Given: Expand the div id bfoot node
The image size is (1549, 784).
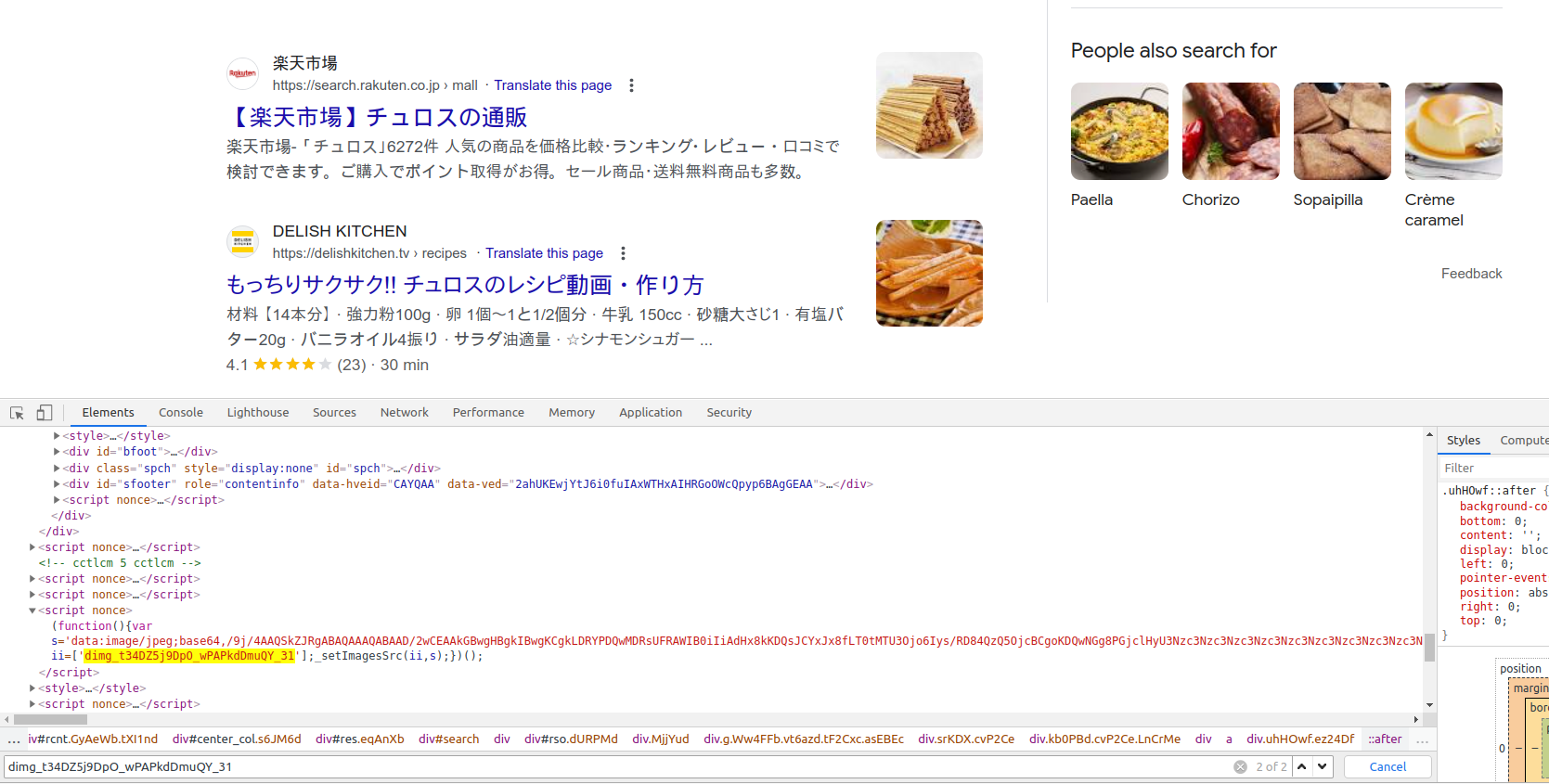Looking at the screenshot, I should tap(57, 452).
